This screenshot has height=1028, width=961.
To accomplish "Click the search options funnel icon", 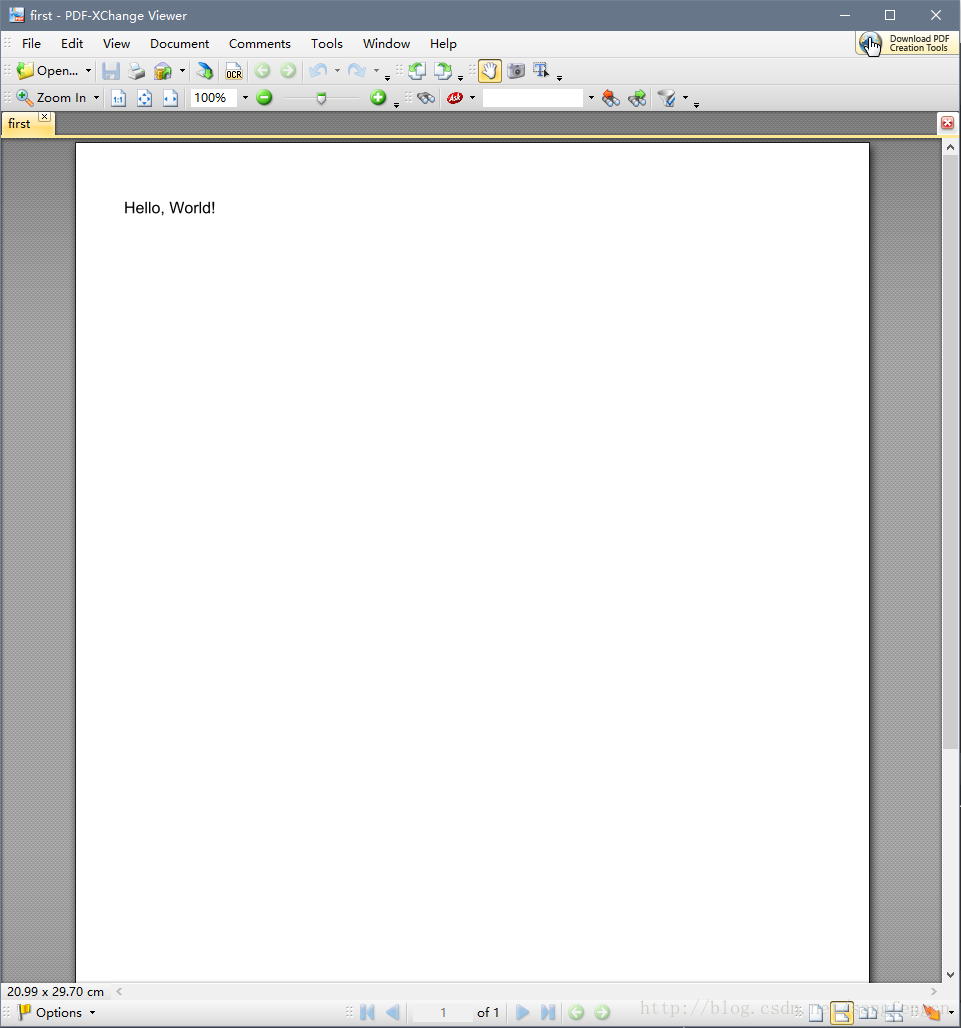I will click(x=667, y=98).
